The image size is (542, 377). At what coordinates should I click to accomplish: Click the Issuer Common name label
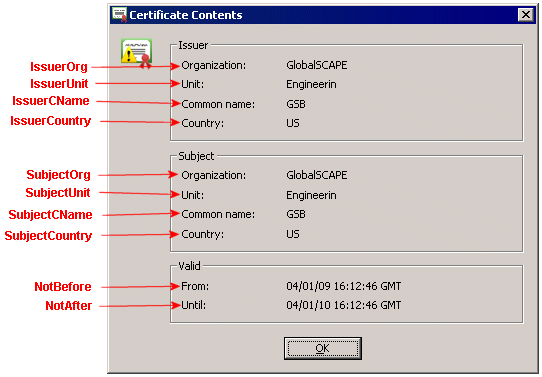[218, 104]
